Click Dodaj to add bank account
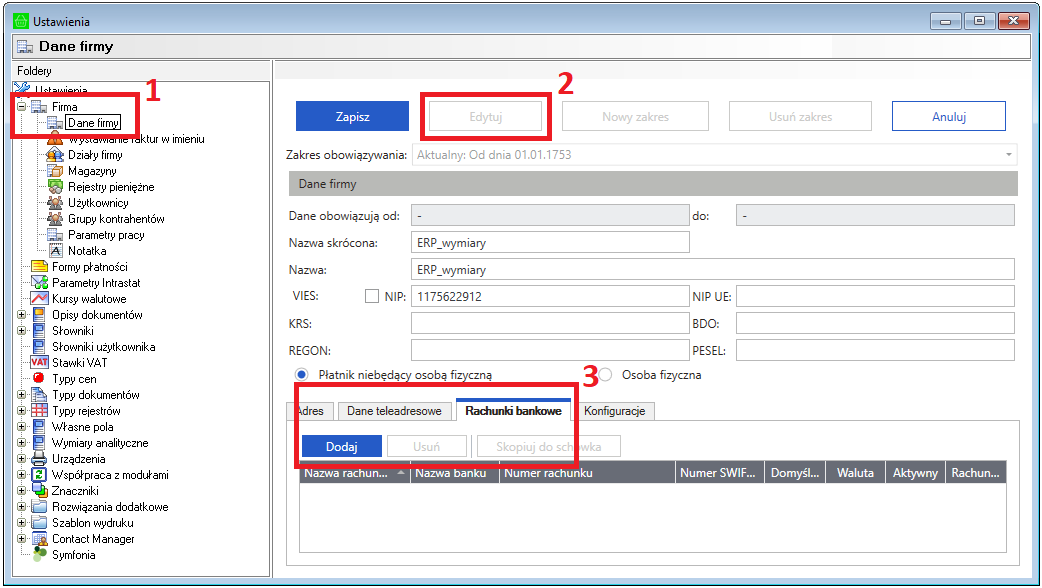 tap(341, 446)
